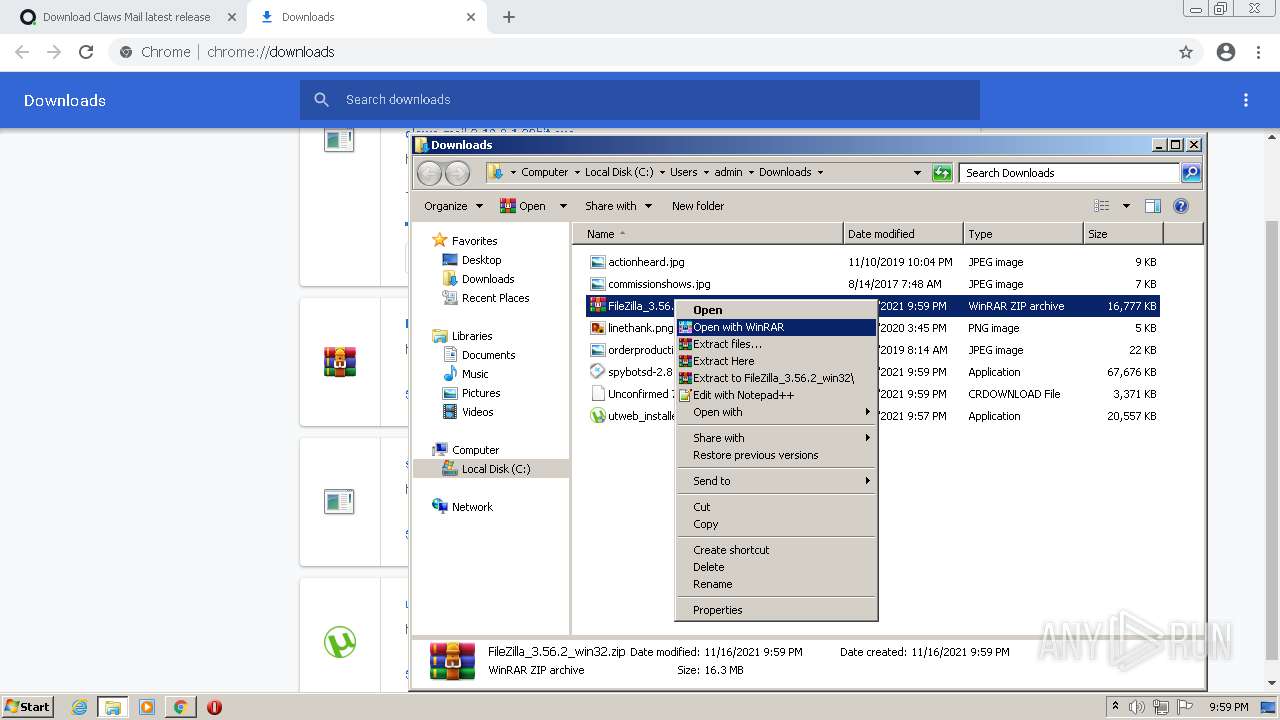Select the commissionshows.jpg file
The height and width of the screenshot is (720, 1280).
[x=659, y=284]
